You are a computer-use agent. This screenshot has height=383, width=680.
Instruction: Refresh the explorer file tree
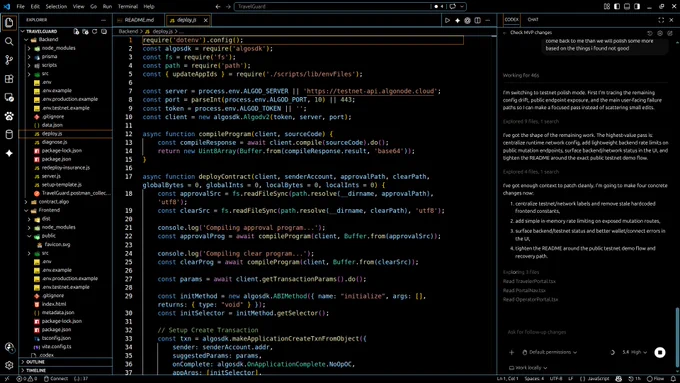[95, 32]
